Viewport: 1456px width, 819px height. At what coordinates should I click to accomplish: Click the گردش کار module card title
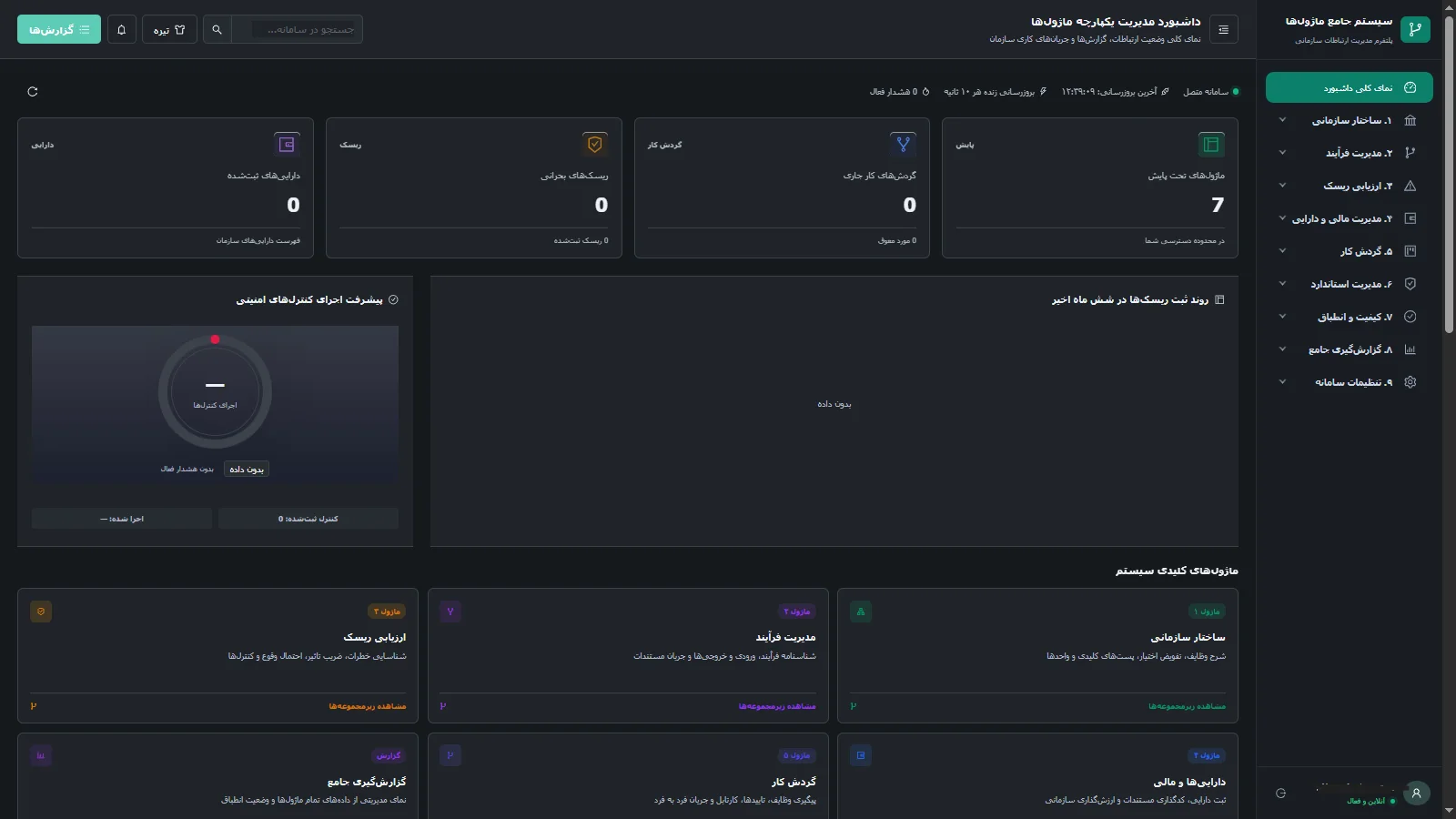(x=794, y=782)
